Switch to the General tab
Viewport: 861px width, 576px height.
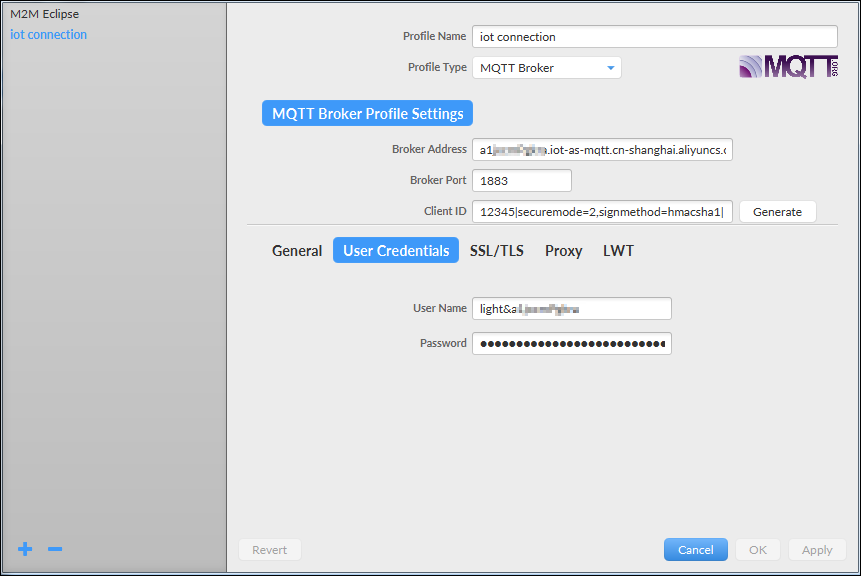coord(296,250)
